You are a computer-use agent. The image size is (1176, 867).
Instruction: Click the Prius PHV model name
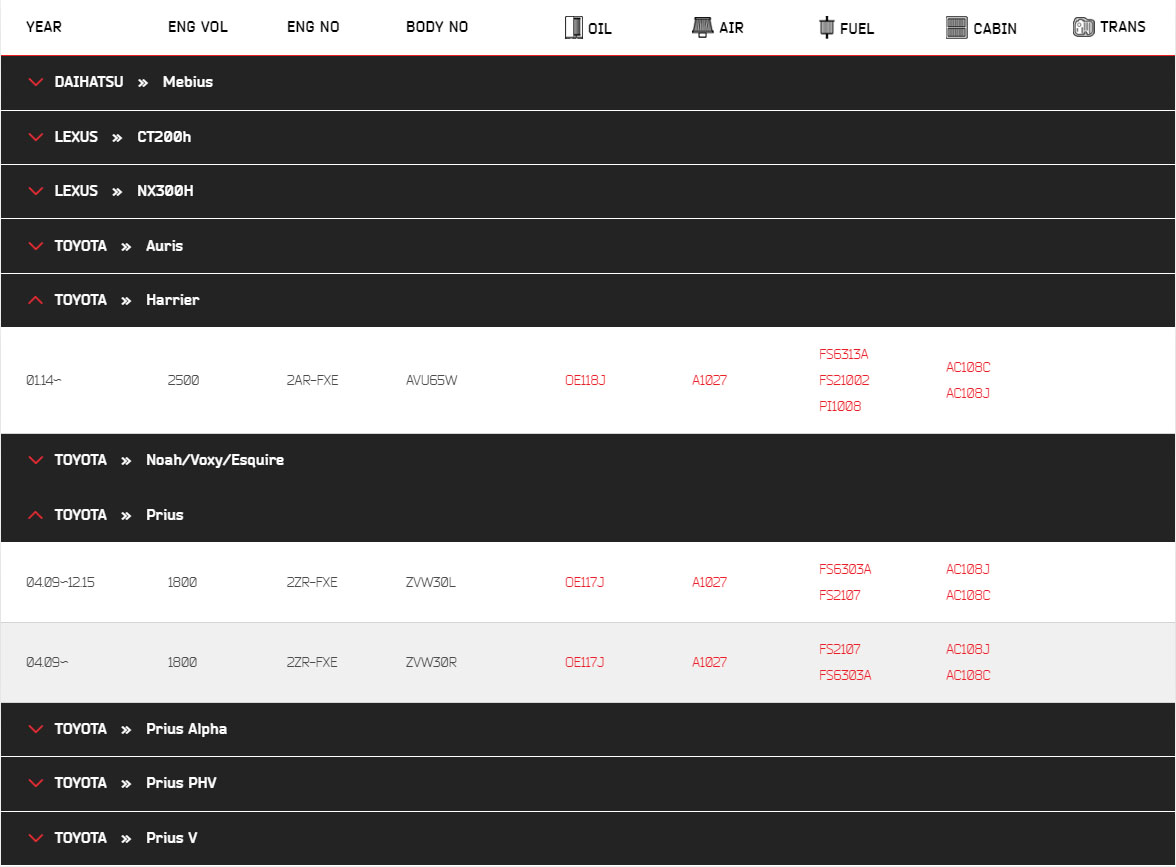(182, 782)
